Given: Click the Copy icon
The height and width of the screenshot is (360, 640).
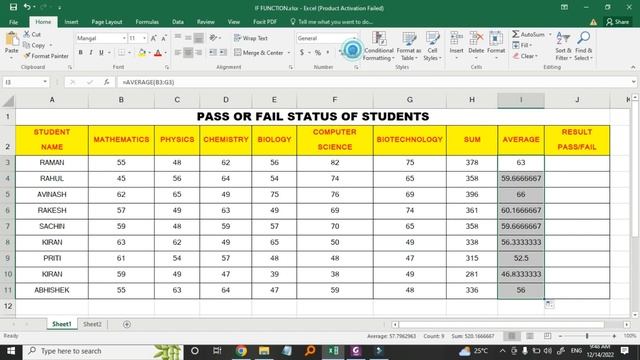Looking at the screenshot, I should tap(27, 45).
